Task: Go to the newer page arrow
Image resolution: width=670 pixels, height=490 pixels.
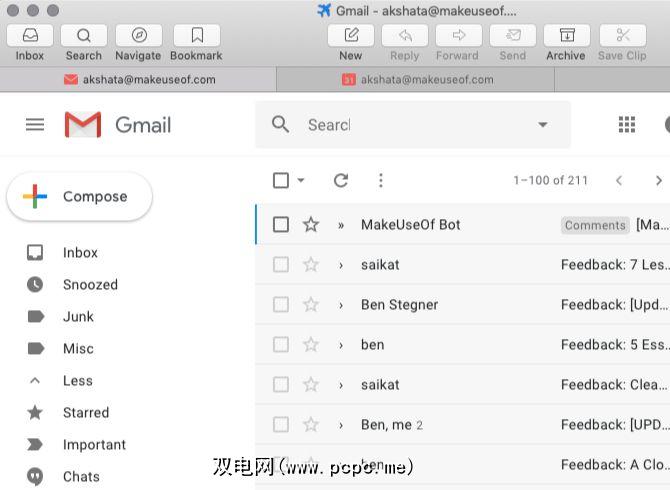Action: coord(619,180)
